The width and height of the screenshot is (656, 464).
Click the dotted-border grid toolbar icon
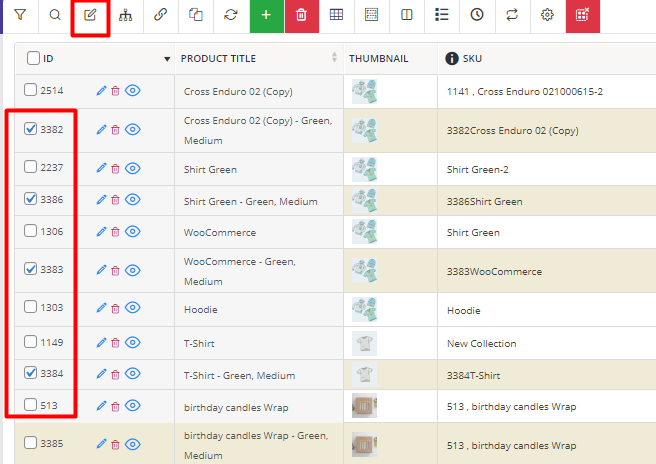tap(372, 15)
